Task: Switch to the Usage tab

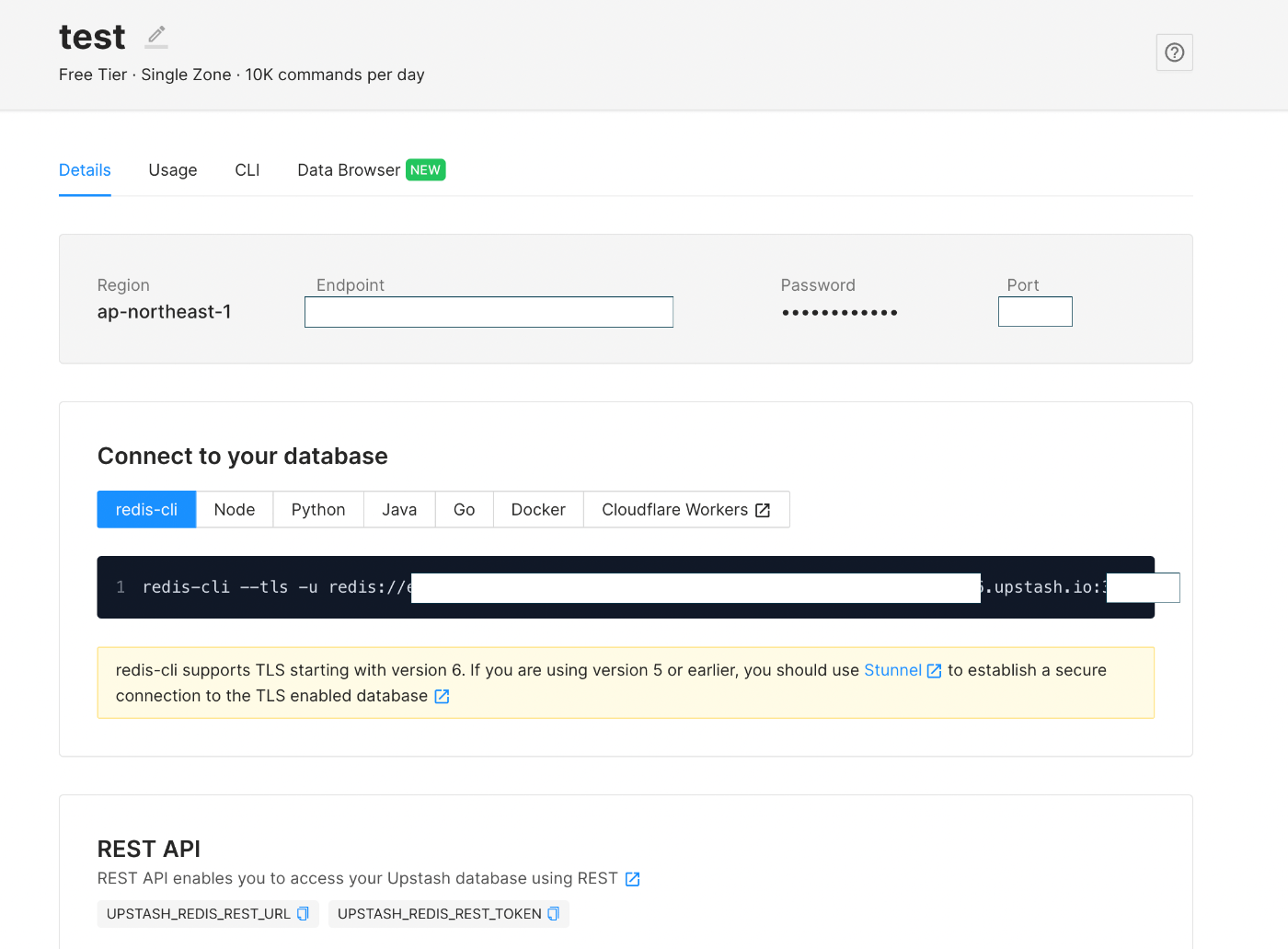Action: (x=173, y=170)
